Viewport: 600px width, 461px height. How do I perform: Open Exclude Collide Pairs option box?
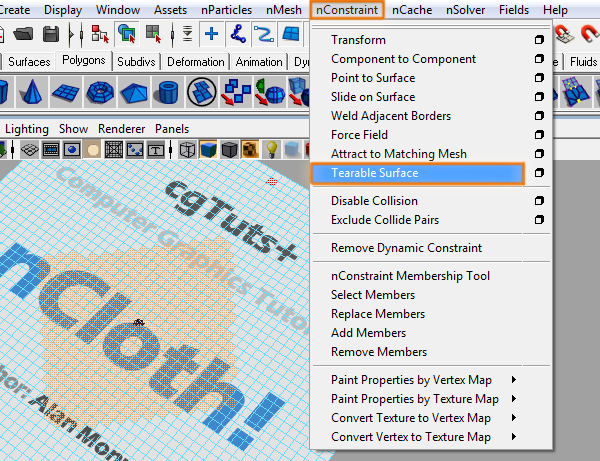(x=539, y=220)
